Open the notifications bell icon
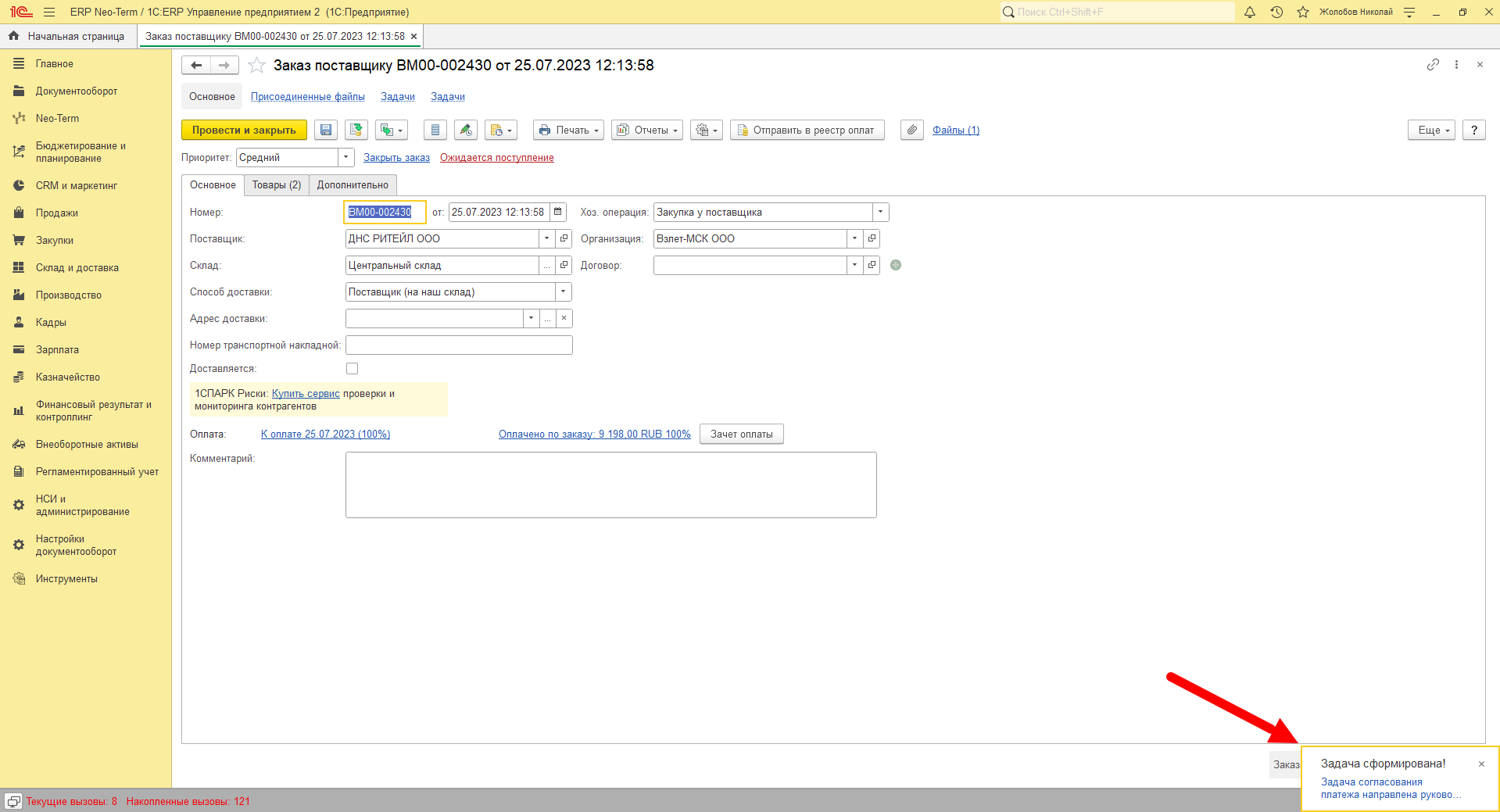The width and height of the screenshot is (1500, 812). click(1250, 12)
